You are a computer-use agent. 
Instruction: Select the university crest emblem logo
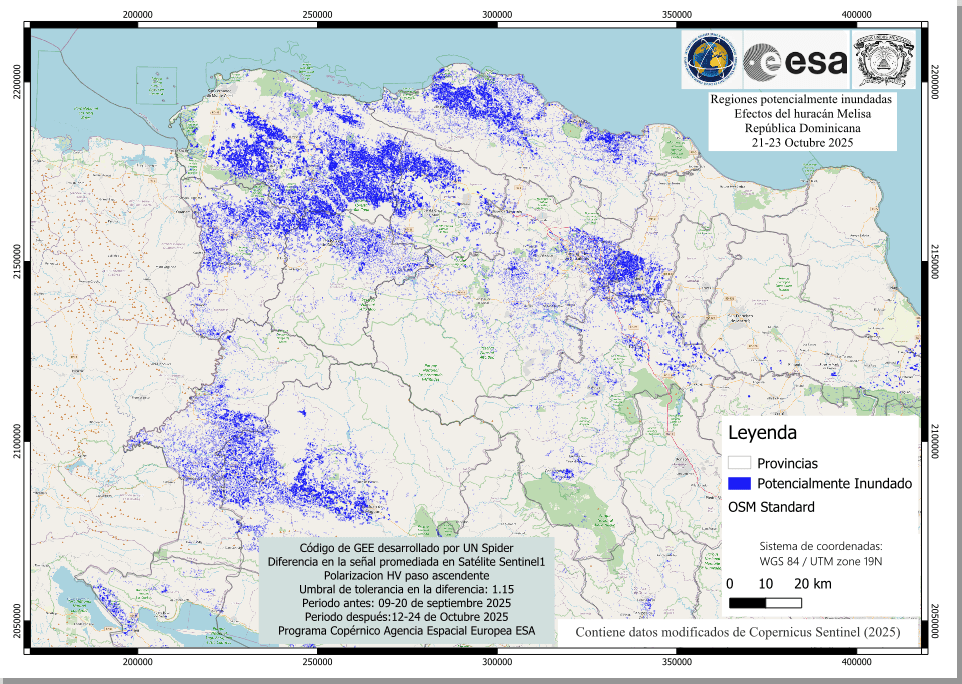pos(883,61)
